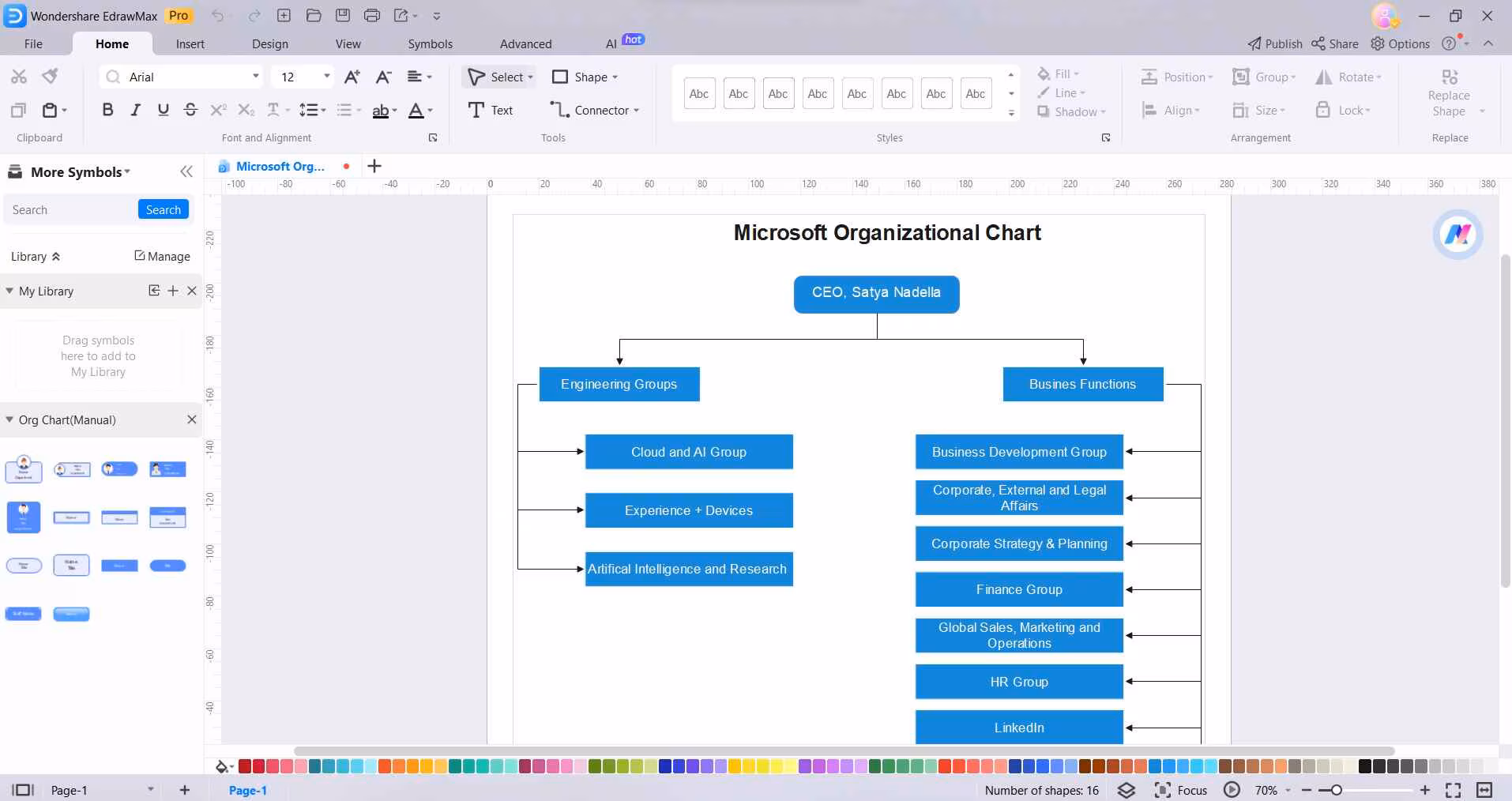Open the File menu

pos(33,44)
